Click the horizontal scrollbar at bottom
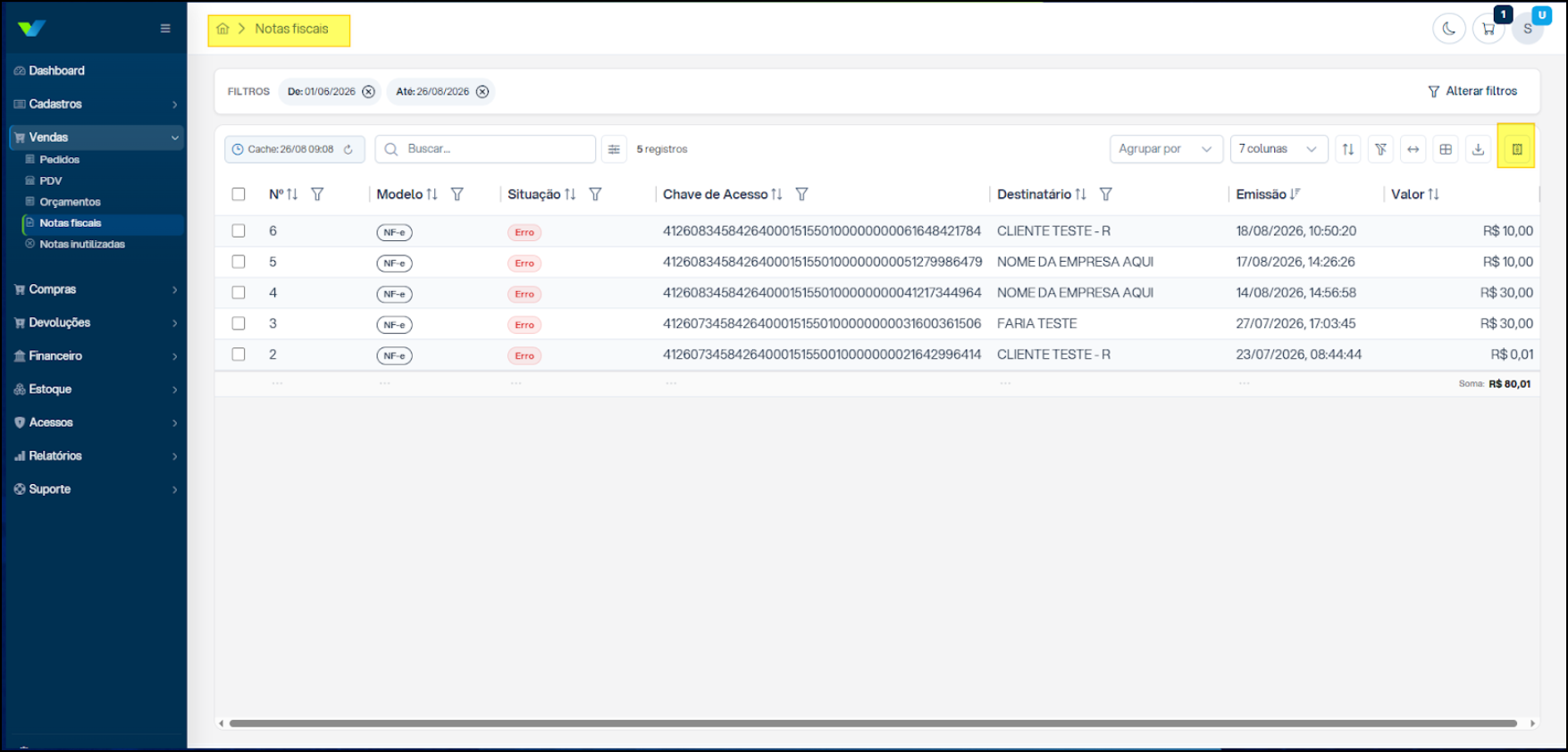Viewport: 1568px width, 752px height. (873, 723)
